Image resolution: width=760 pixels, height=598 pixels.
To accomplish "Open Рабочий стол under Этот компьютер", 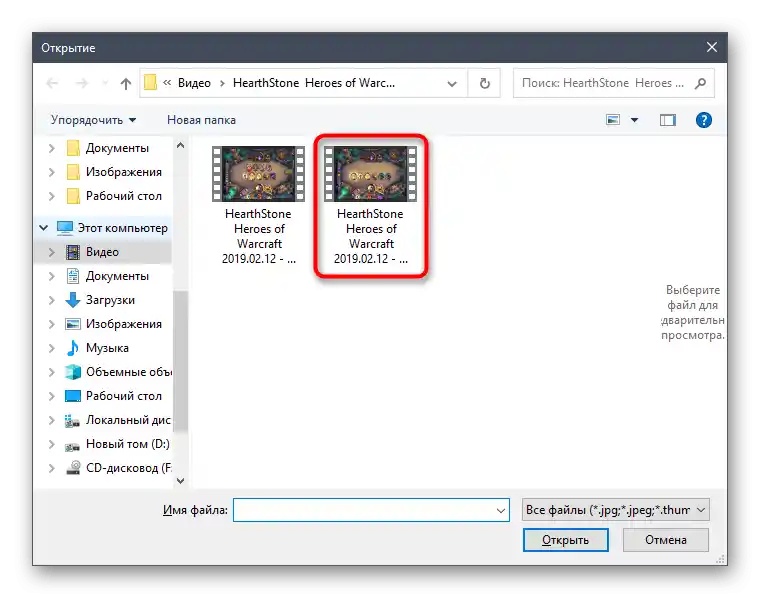I will (x=124, y=396).
